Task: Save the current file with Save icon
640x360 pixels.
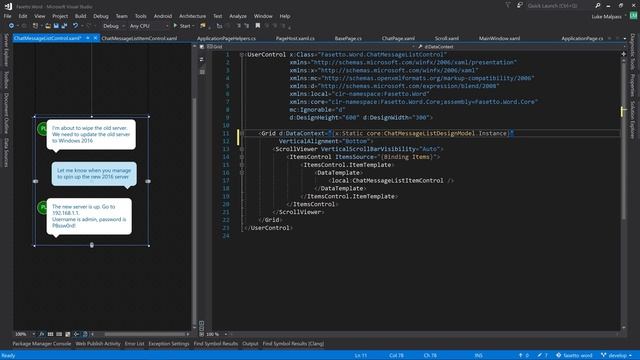Action: click(x=56, y=26)
